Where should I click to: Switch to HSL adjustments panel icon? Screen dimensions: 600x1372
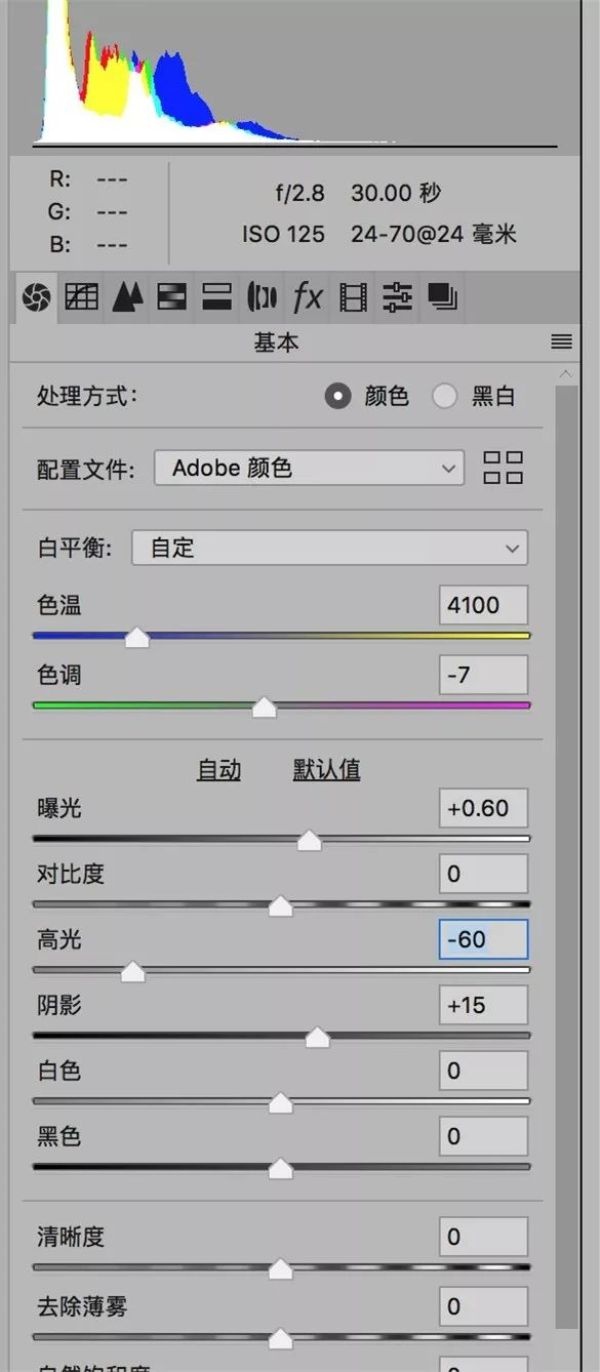click(172, 296)
